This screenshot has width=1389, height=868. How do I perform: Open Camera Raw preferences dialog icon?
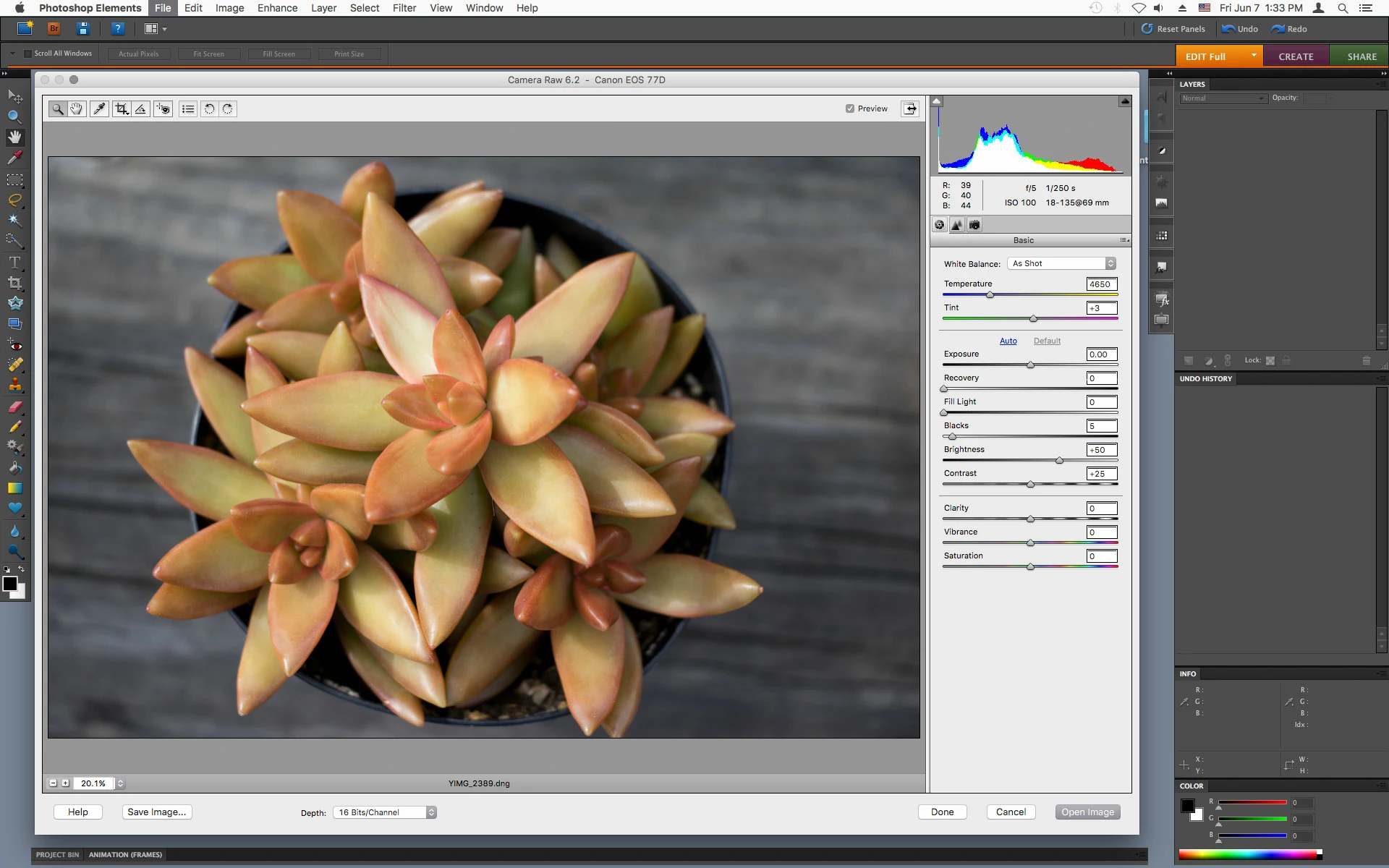[x=188, y=109]
